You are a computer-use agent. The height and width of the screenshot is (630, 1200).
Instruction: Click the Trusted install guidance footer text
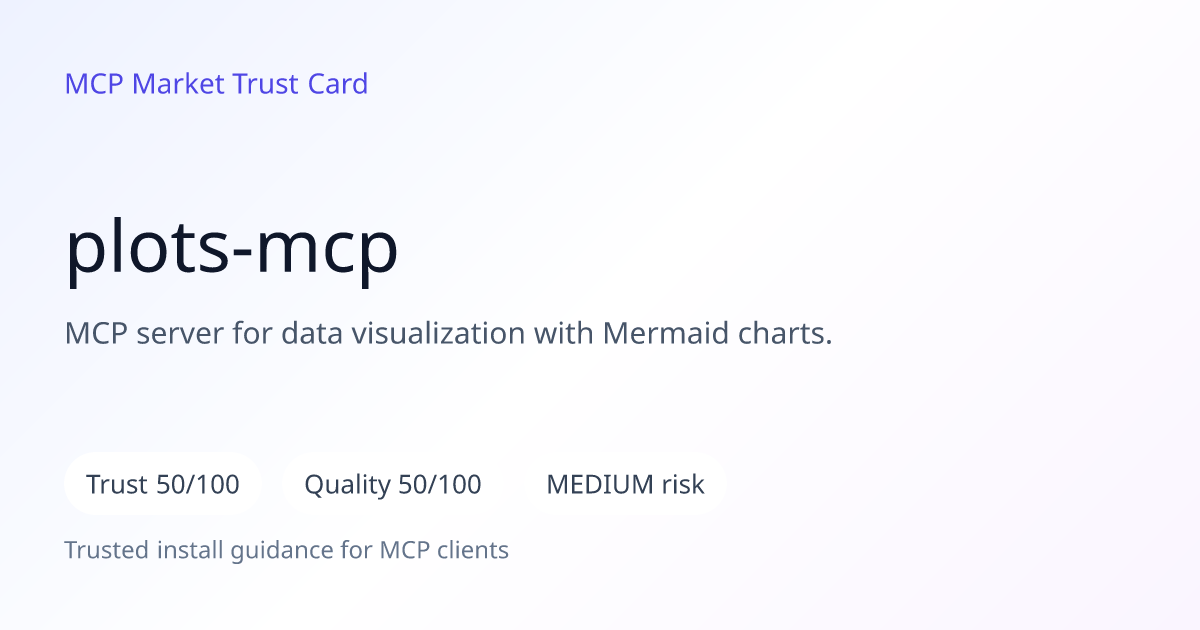click(287, 550)
